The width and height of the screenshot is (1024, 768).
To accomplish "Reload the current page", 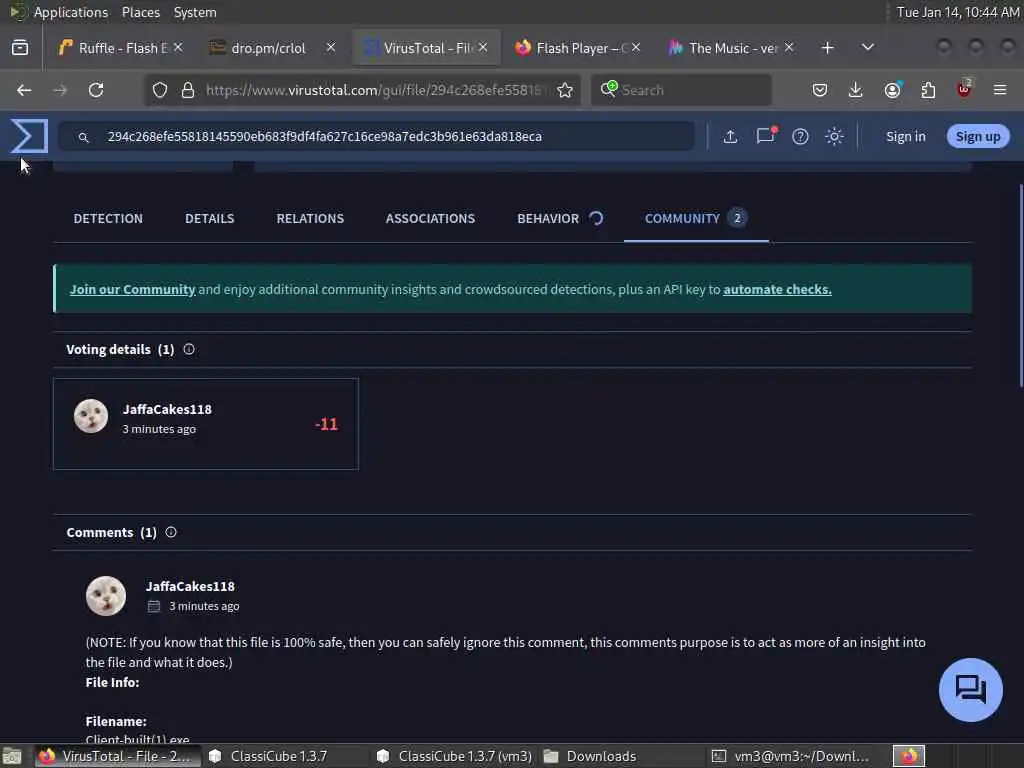I will [96, 90].
